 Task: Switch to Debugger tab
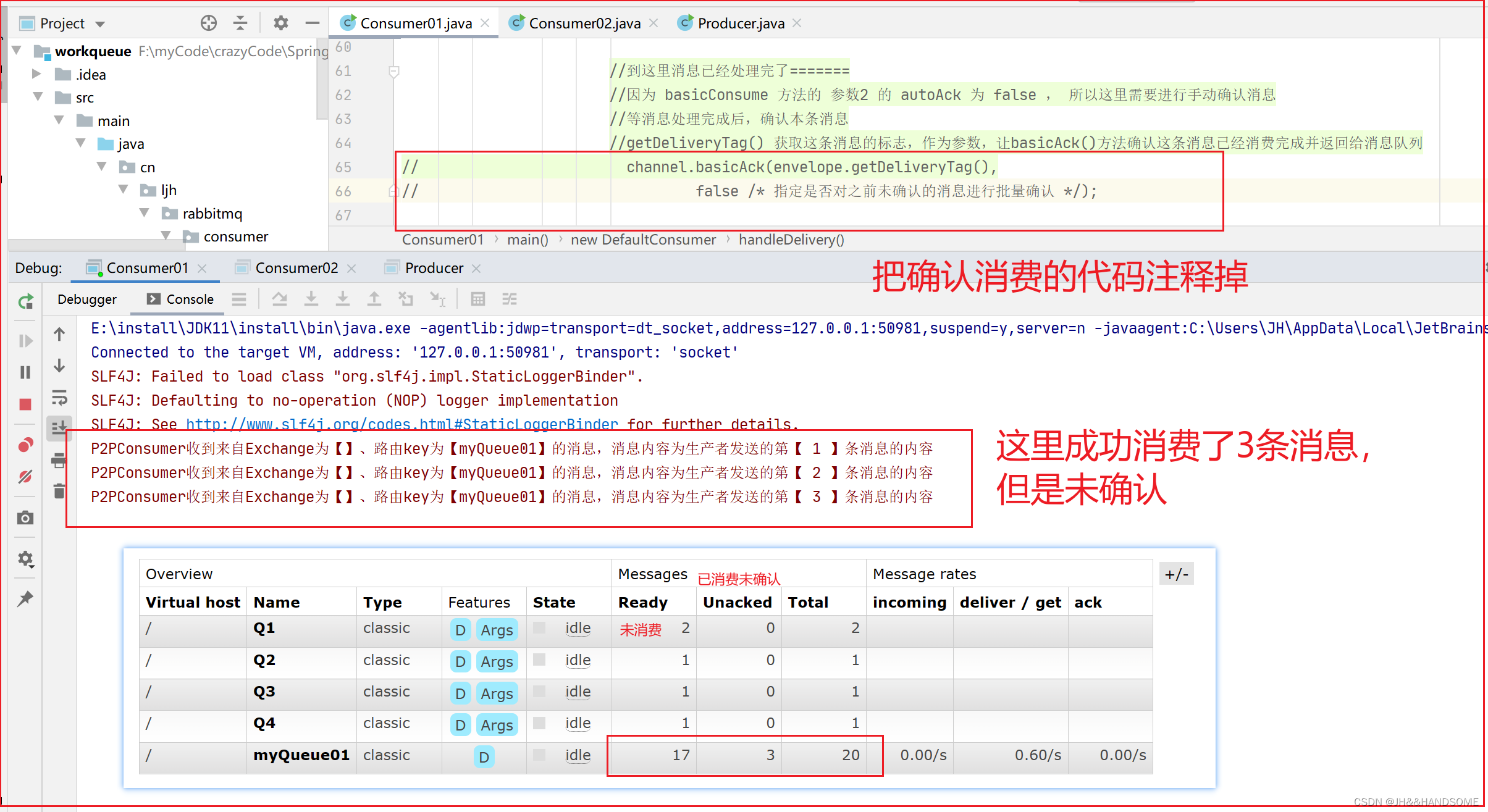(87, 299)
